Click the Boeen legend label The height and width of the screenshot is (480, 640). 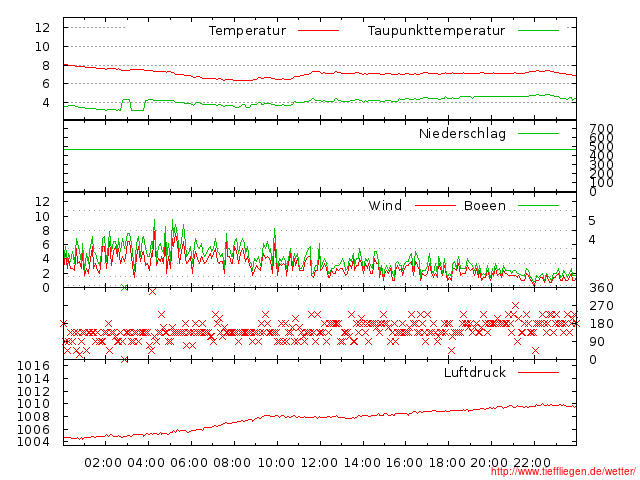coord(485,205)
